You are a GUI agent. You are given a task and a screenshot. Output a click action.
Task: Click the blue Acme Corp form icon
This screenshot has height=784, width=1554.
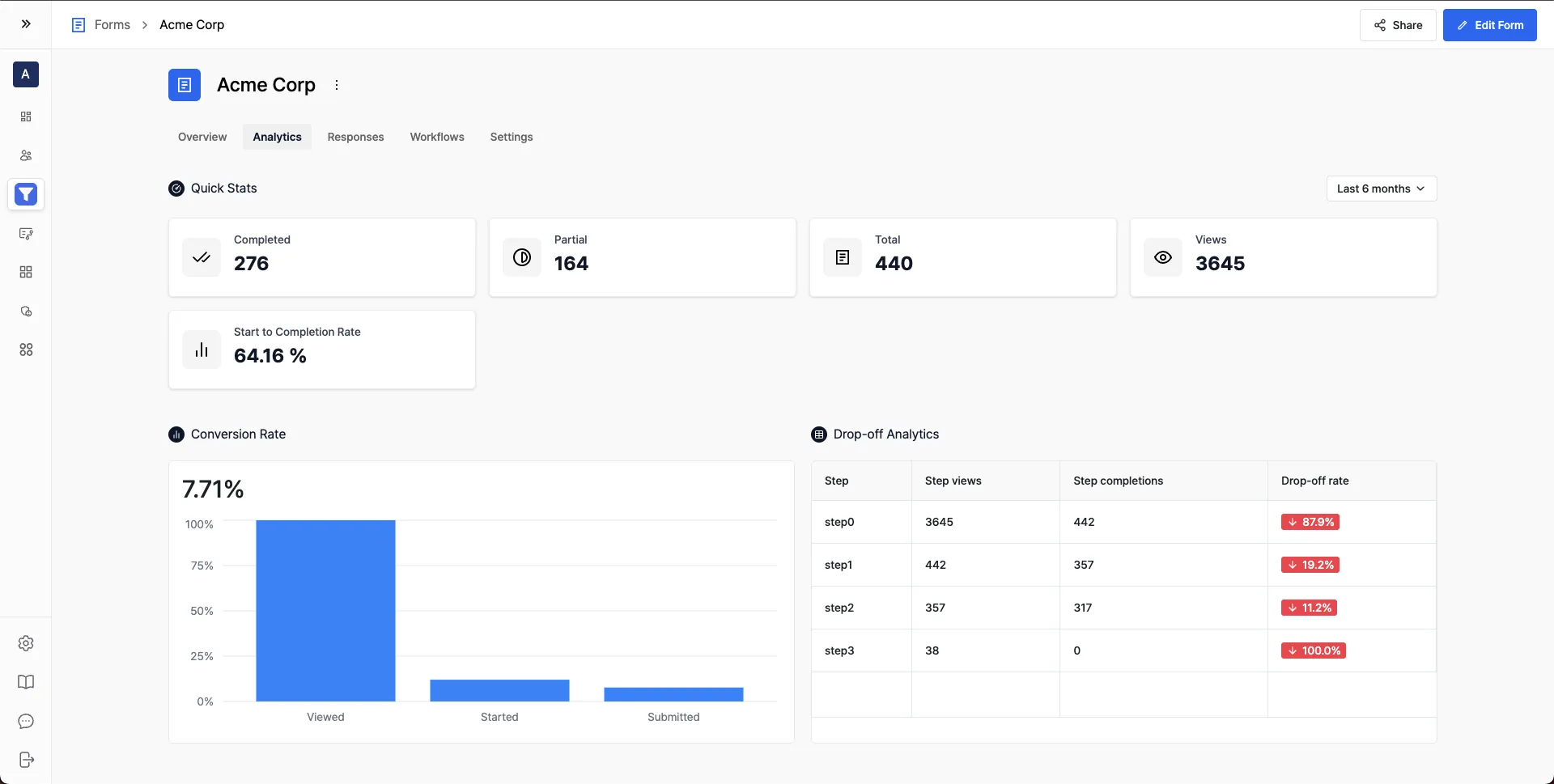pyautogui.click(x=185, y=85)
